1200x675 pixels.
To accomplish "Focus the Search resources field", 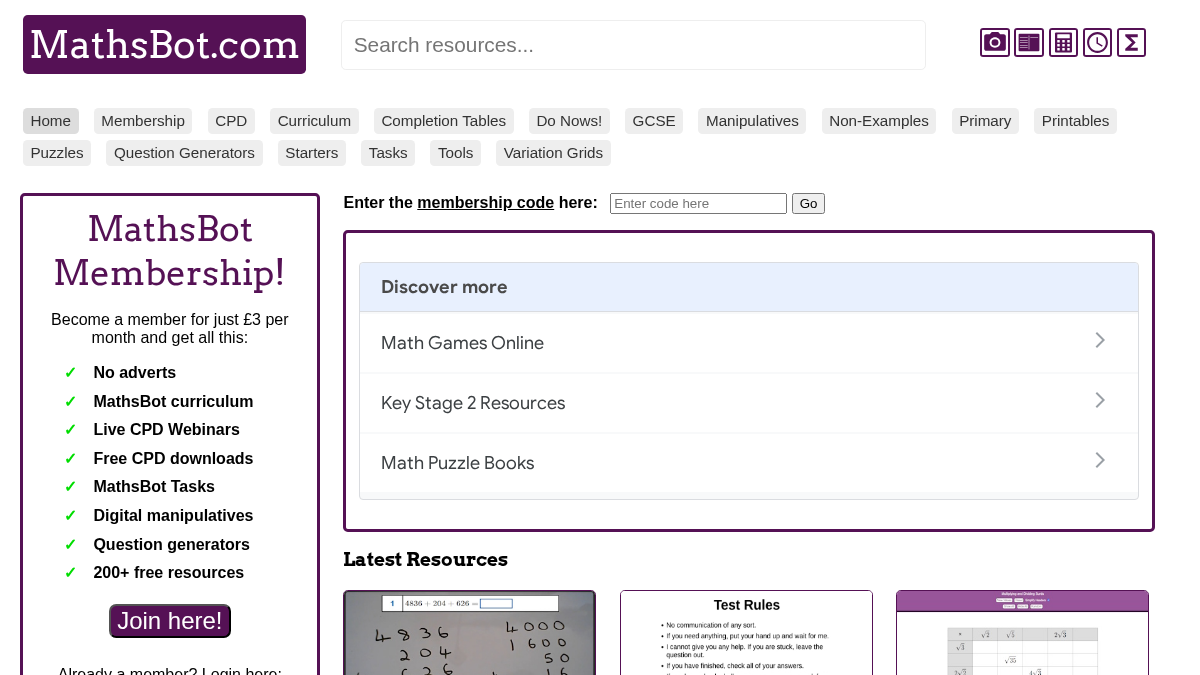I will pyautogui.click(x=633, y=45).
